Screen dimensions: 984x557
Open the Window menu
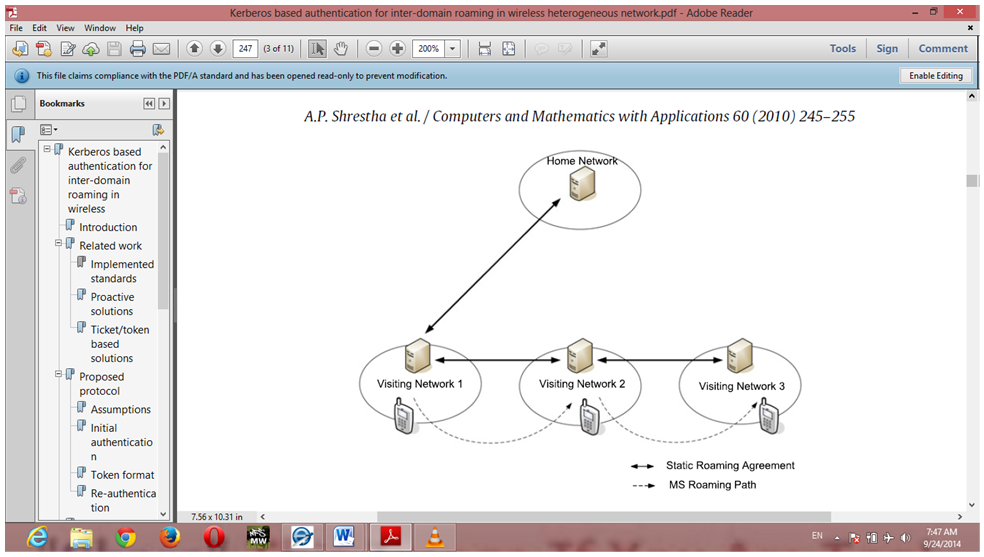[x=100, y=28]
